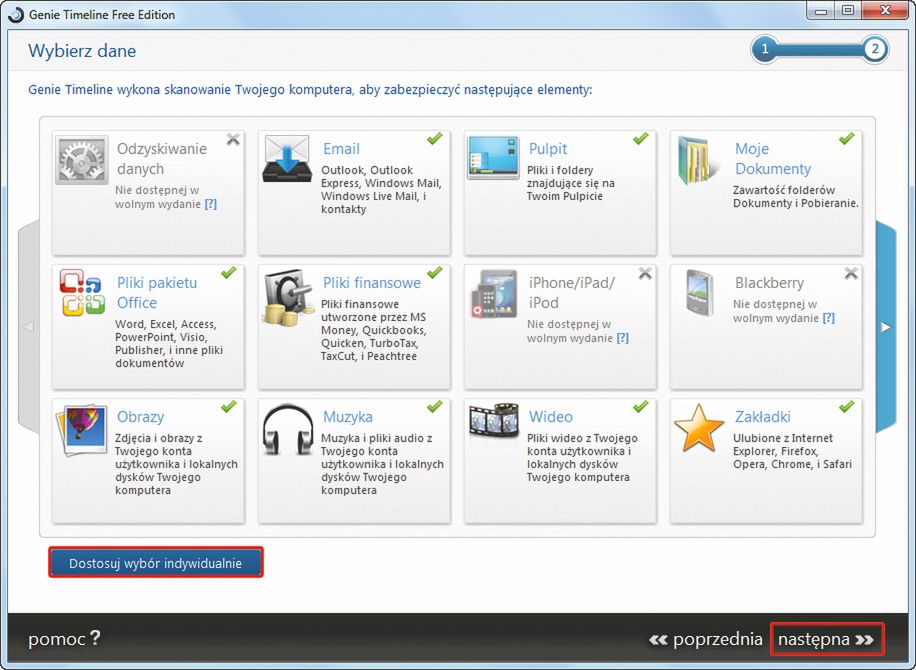Click the X mark on Blackberry tile
Screen dimensions: 916x670
tap(851, 273)
